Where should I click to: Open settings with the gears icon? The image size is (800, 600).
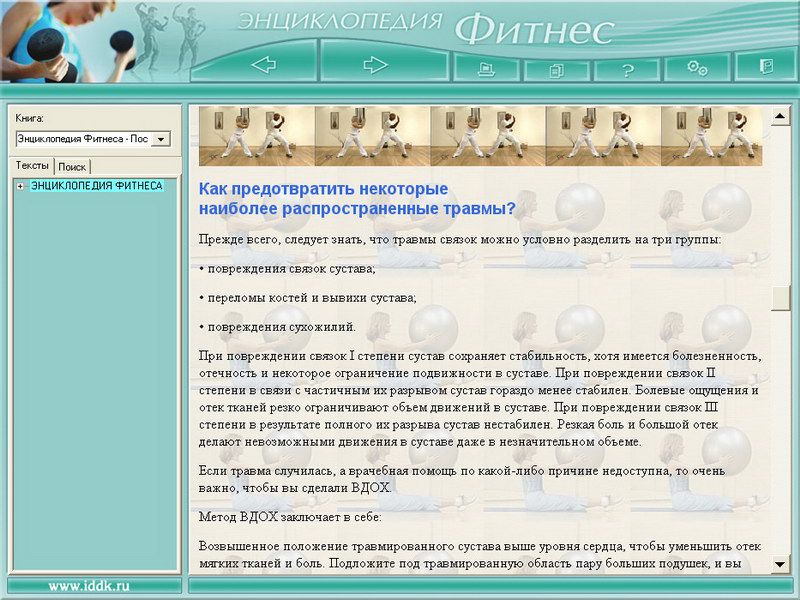pyautogui.click(x=697, y=67)
